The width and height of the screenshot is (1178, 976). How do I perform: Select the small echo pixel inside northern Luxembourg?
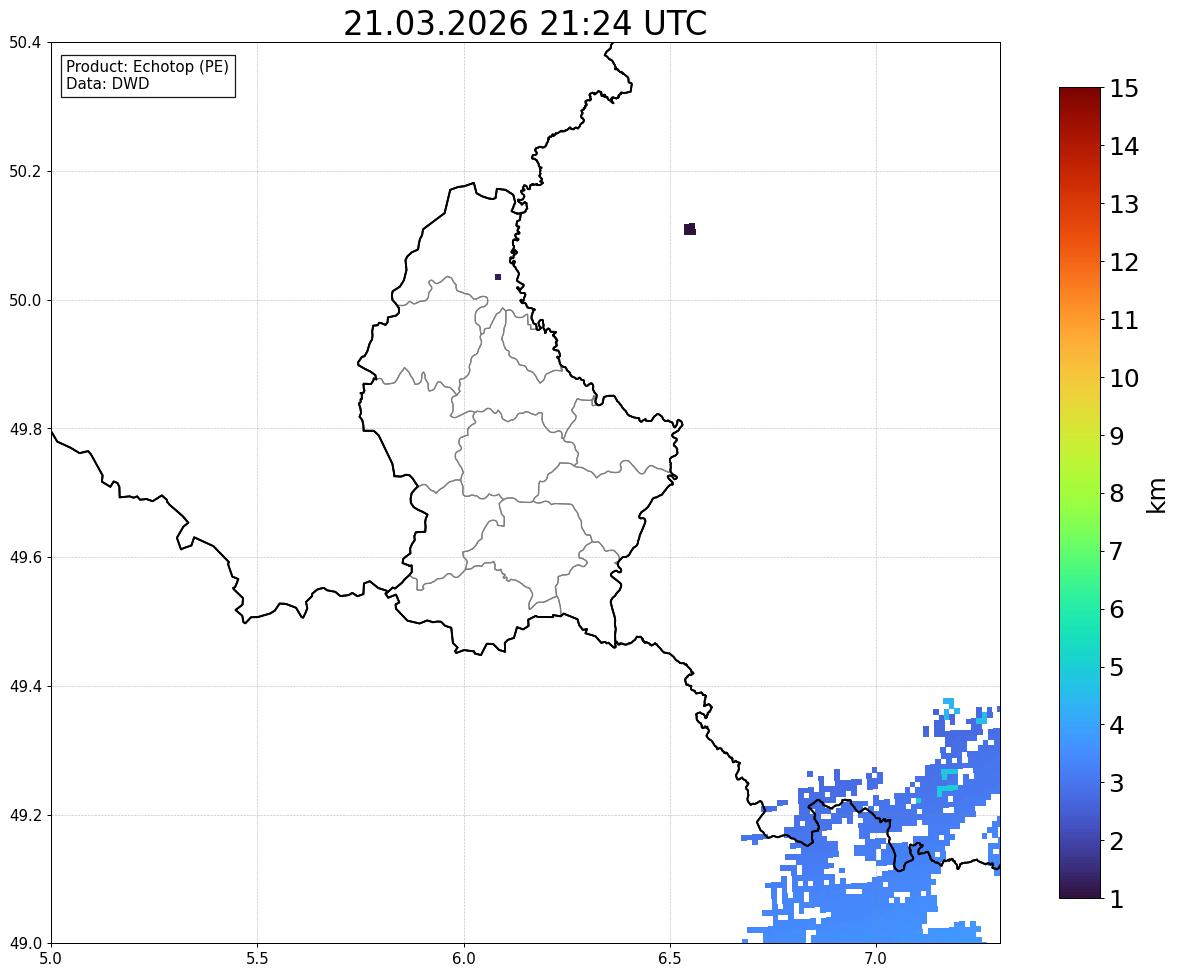click(497, 277)
